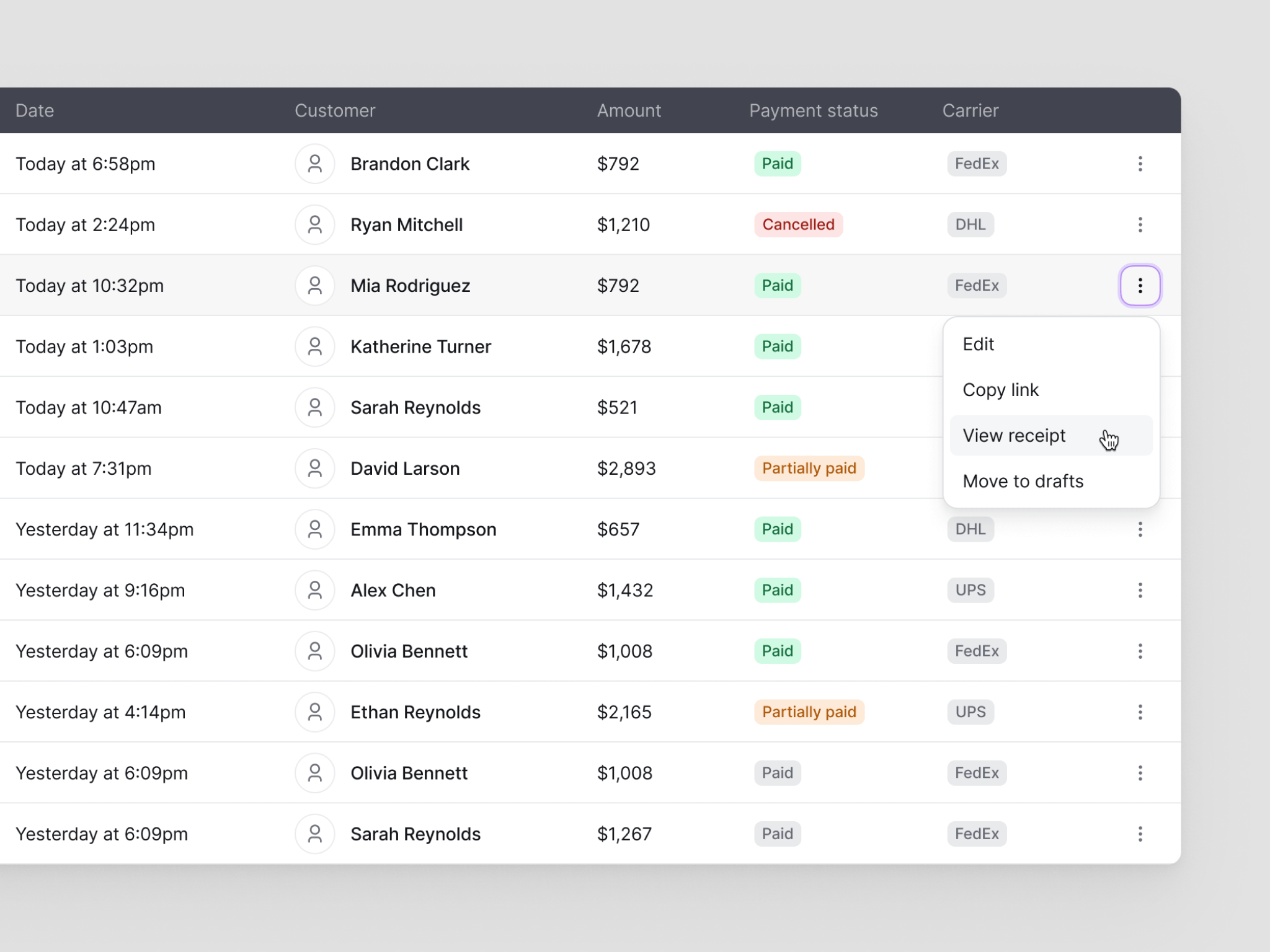1270x952 pixels.
Task: Click the three-dot icon on Sarah Reynolds' $1,267 row
Action: click(1140, 834)
